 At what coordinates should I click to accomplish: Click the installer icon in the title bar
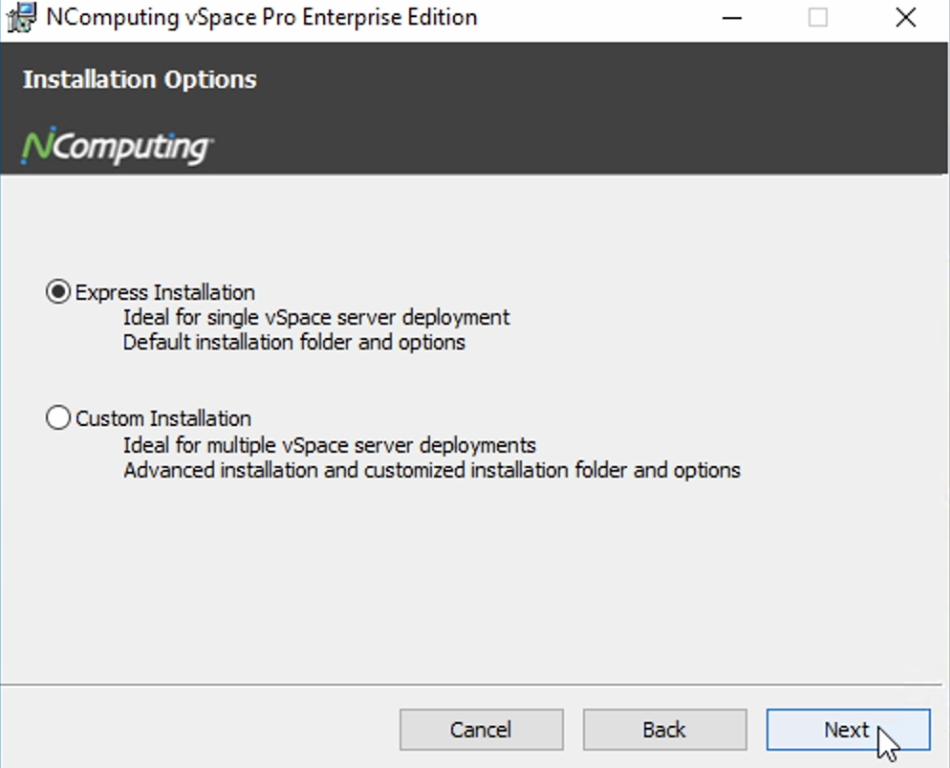click(22, 17)
